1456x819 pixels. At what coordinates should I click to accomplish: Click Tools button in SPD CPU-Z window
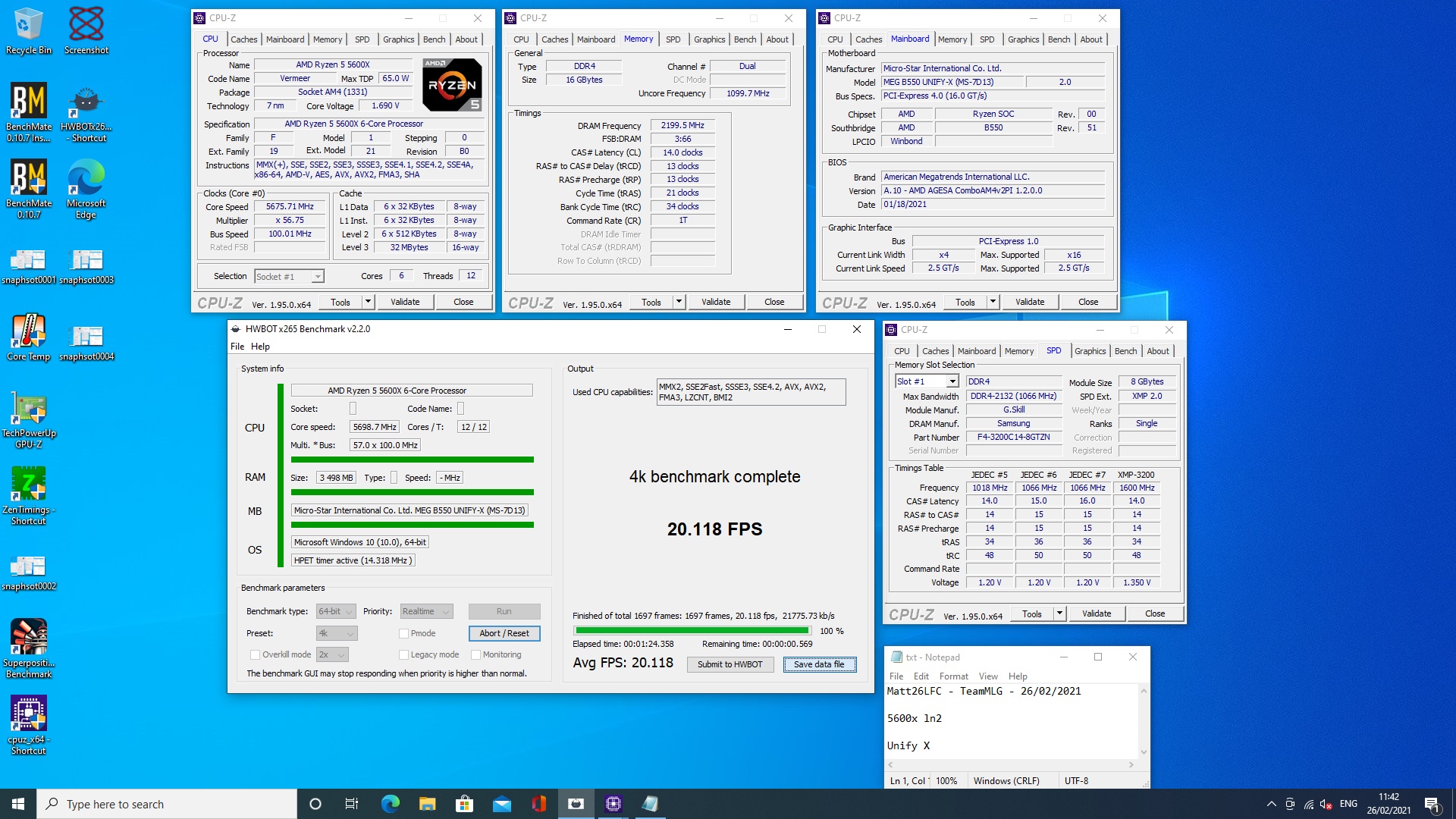click(x=1032, y=613)
